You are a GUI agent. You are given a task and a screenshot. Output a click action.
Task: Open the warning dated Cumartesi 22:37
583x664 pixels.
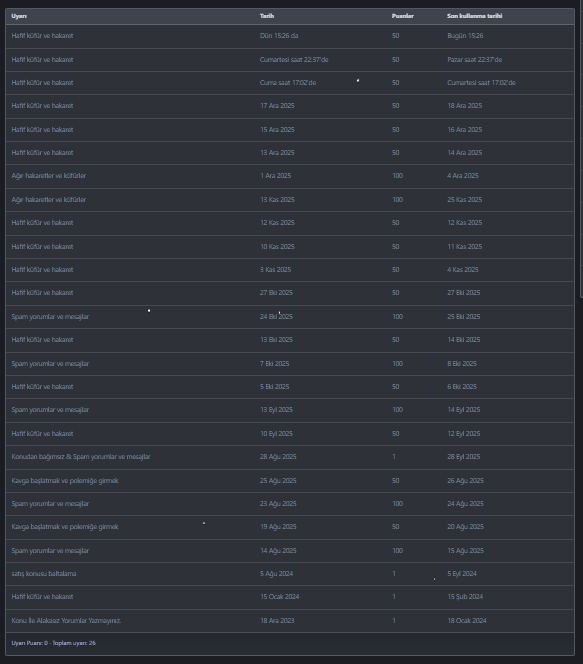[290, 60]
